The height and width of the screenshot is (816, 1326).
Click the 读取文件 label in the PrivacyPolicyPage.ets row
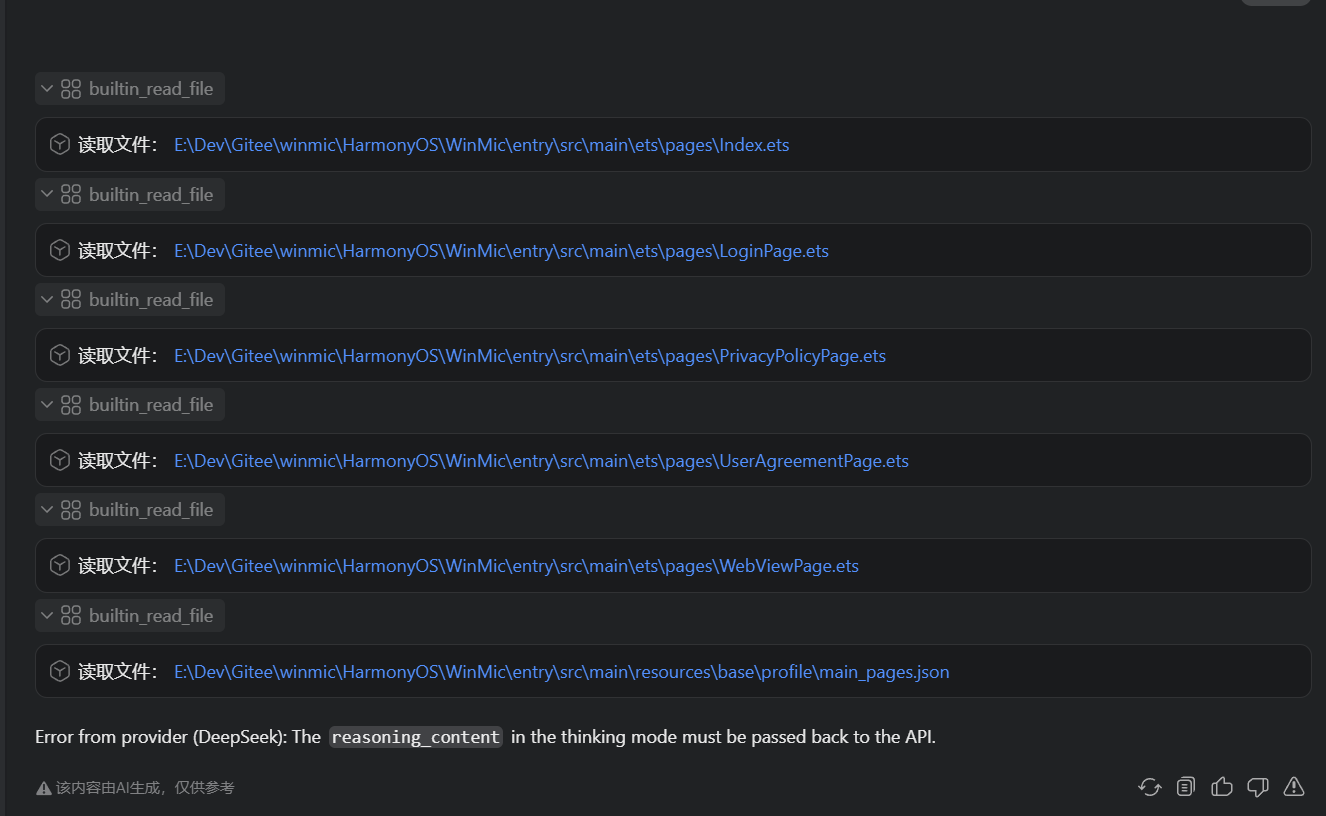(x=118, y=355)
